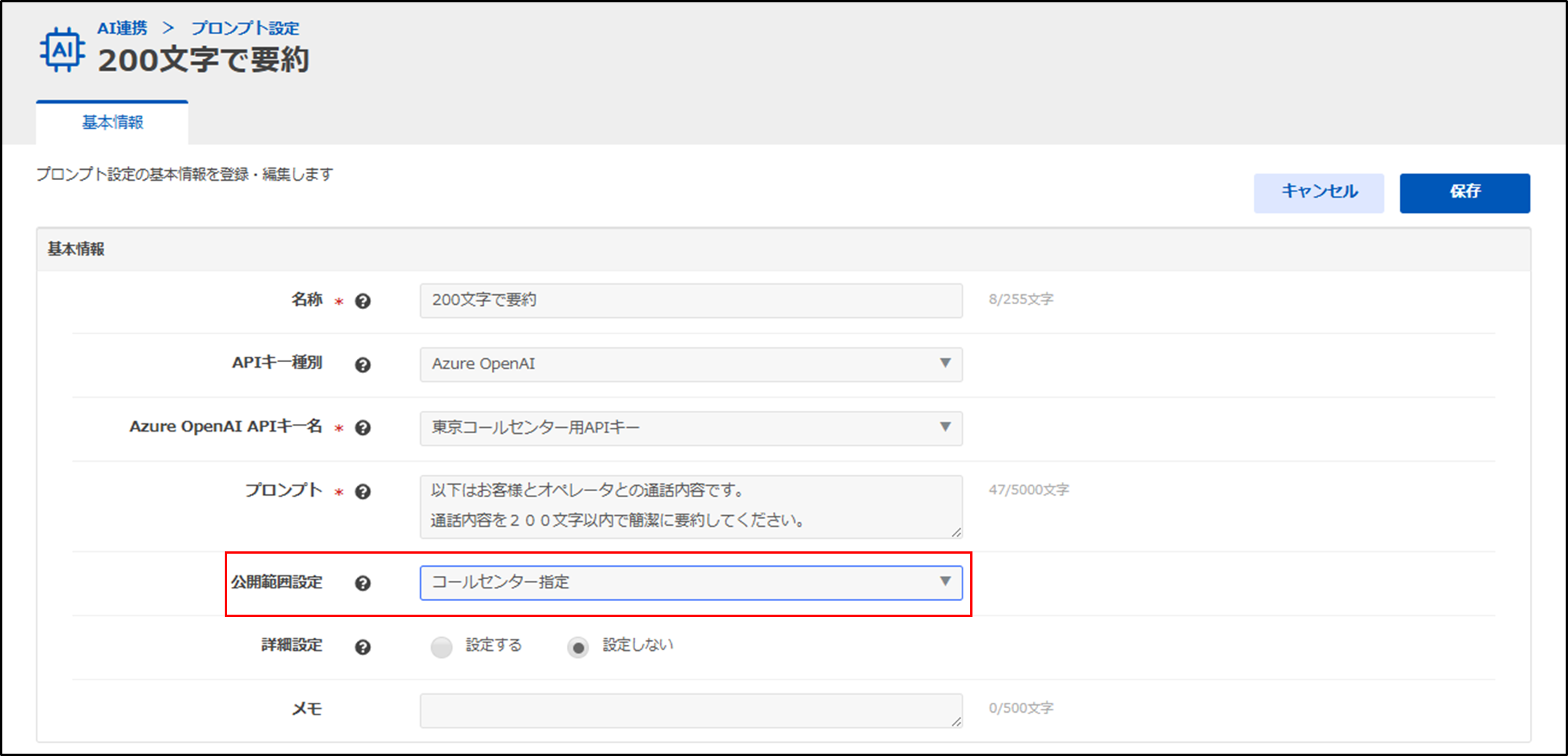Open help icon for 詳細設定
1568x756 pixels.
(362, 647)
